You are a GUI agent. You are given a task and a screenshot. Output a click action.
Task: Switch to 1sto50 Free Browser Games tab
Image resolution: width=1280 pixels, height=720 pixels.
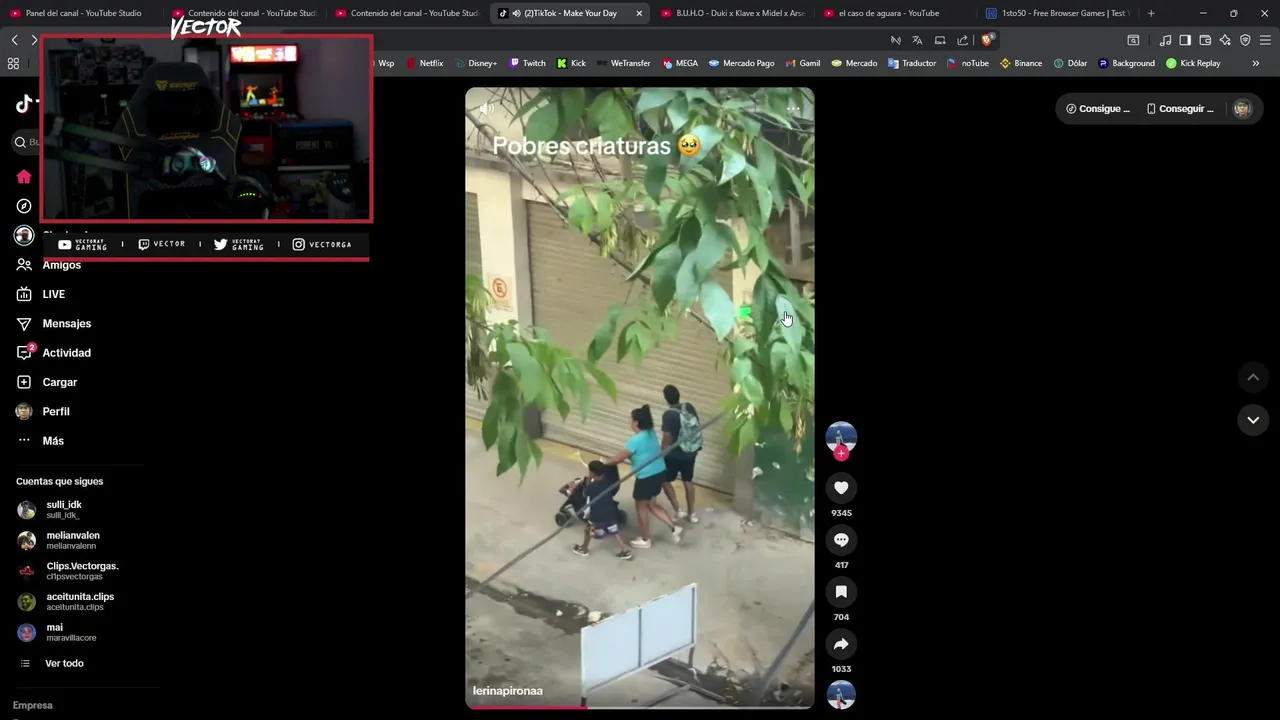coord(1057,13)
